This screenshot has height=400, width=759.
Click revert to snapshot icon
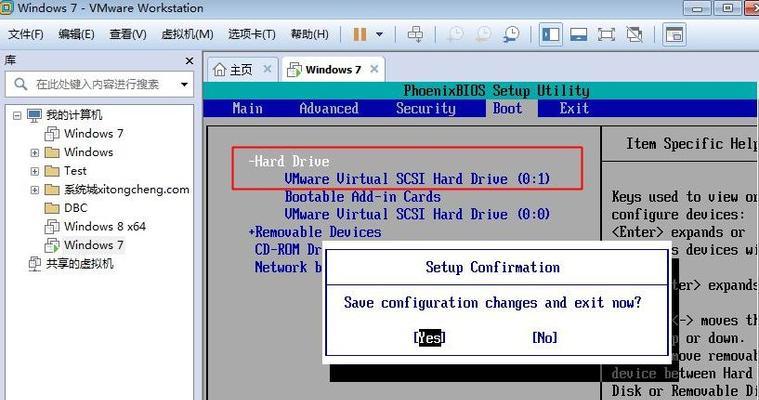coord(483,34)
